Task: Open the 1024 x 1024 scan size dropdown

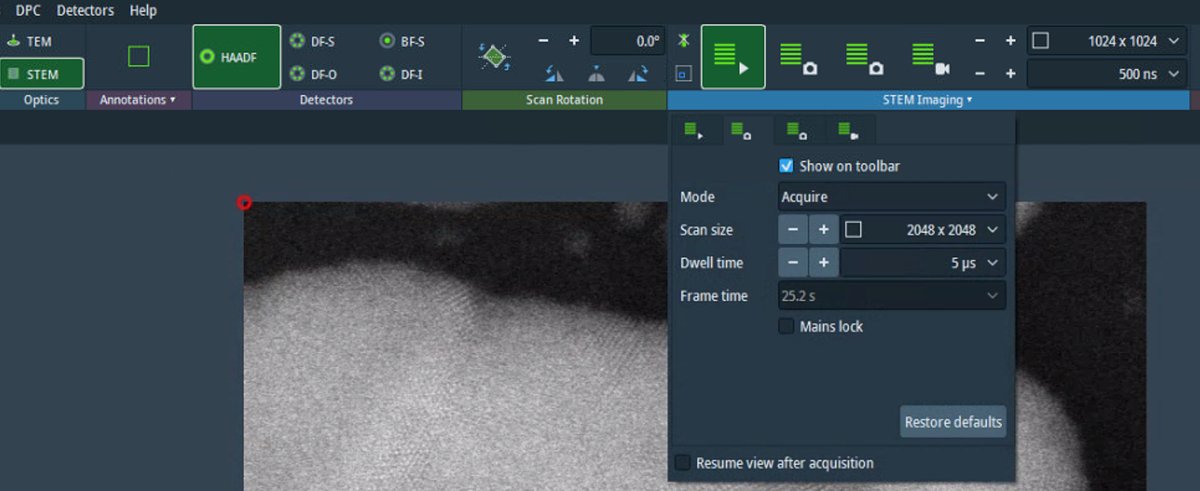Action: (1172, 41)
